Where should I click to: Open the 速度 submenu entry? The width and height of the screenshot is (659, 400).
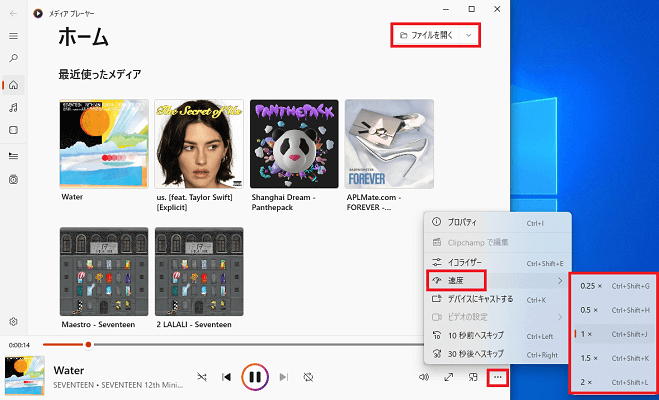(x=498, y=281)
